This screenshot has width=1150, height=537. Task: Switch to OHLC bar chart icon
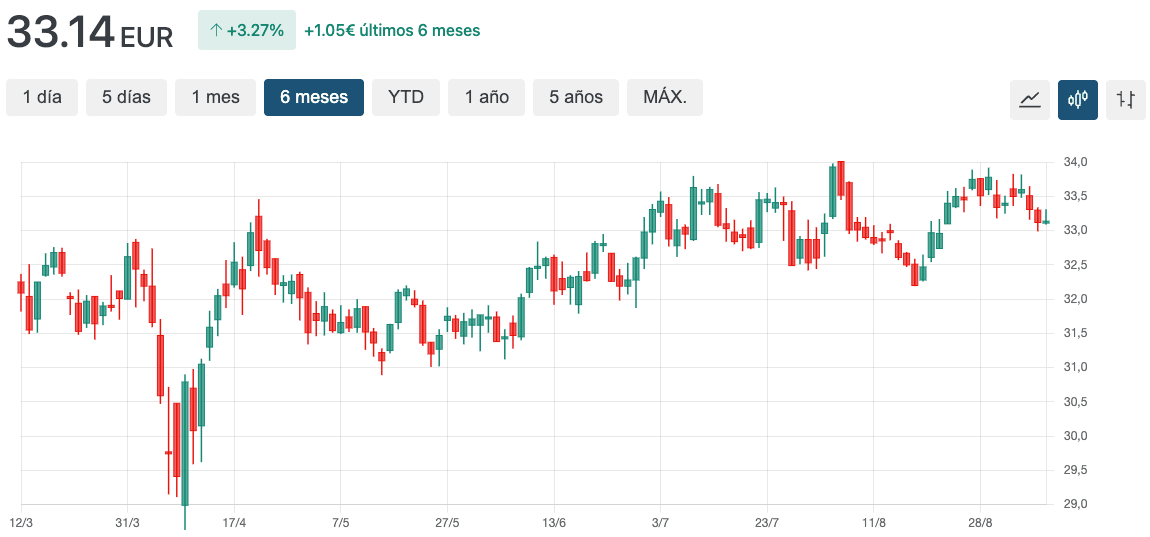1126,99
